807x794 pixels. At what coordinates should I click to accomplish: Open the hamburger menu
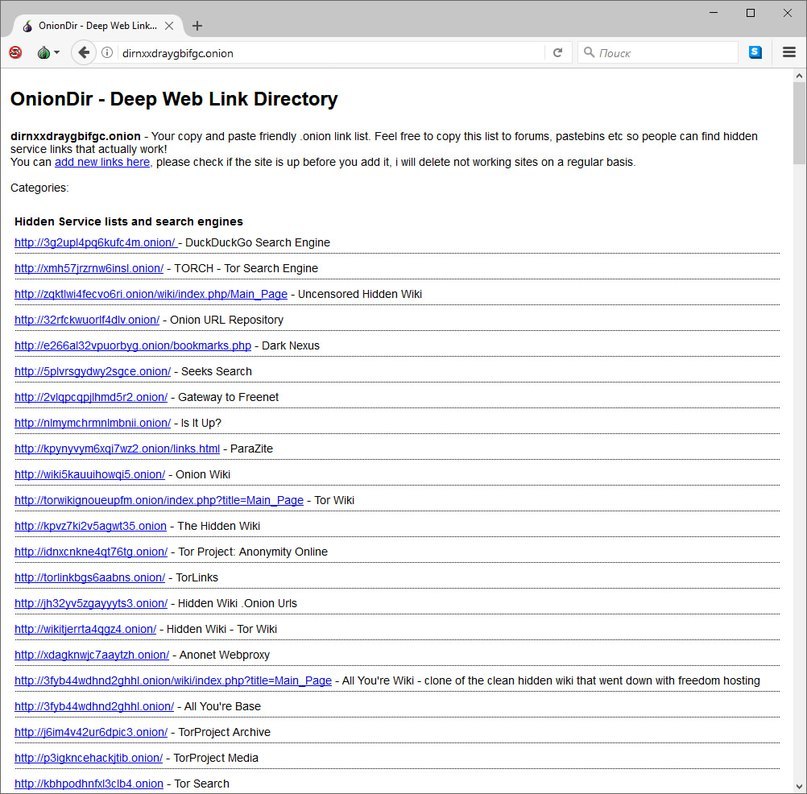click(789, 53)
